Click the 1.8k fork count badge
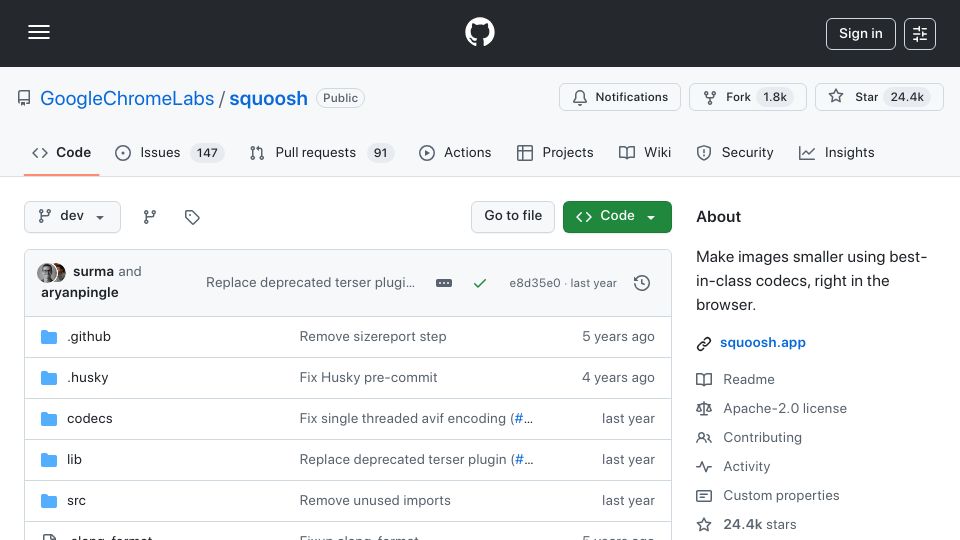The width and height of the screenshot is (960, 540). click(x=774, y=97)
